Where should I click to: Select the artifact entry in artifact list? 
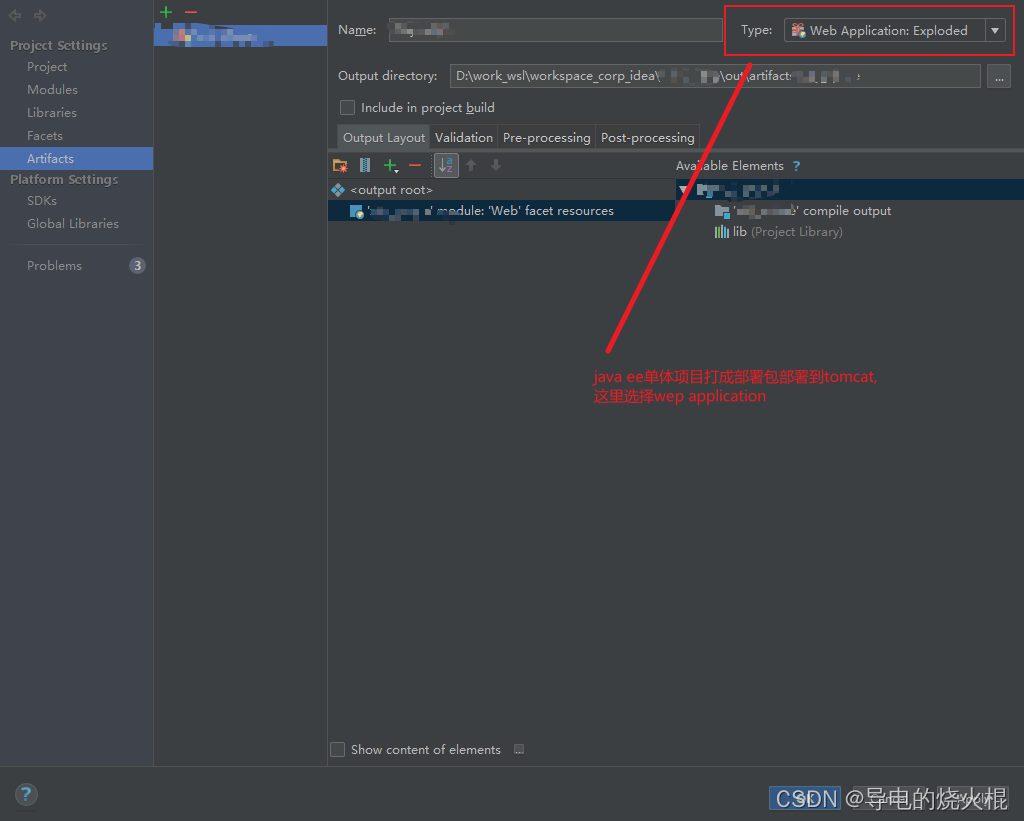(x=240, y=35)
